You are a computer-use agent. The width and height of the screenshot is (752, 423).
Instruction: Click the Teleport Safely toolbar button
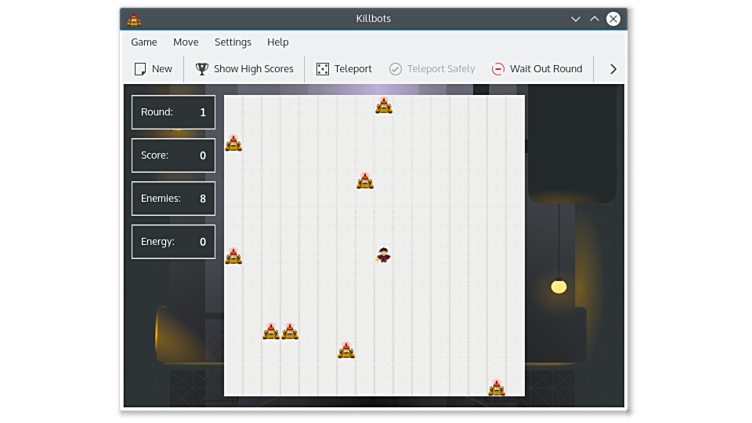(x=431, y=69)
